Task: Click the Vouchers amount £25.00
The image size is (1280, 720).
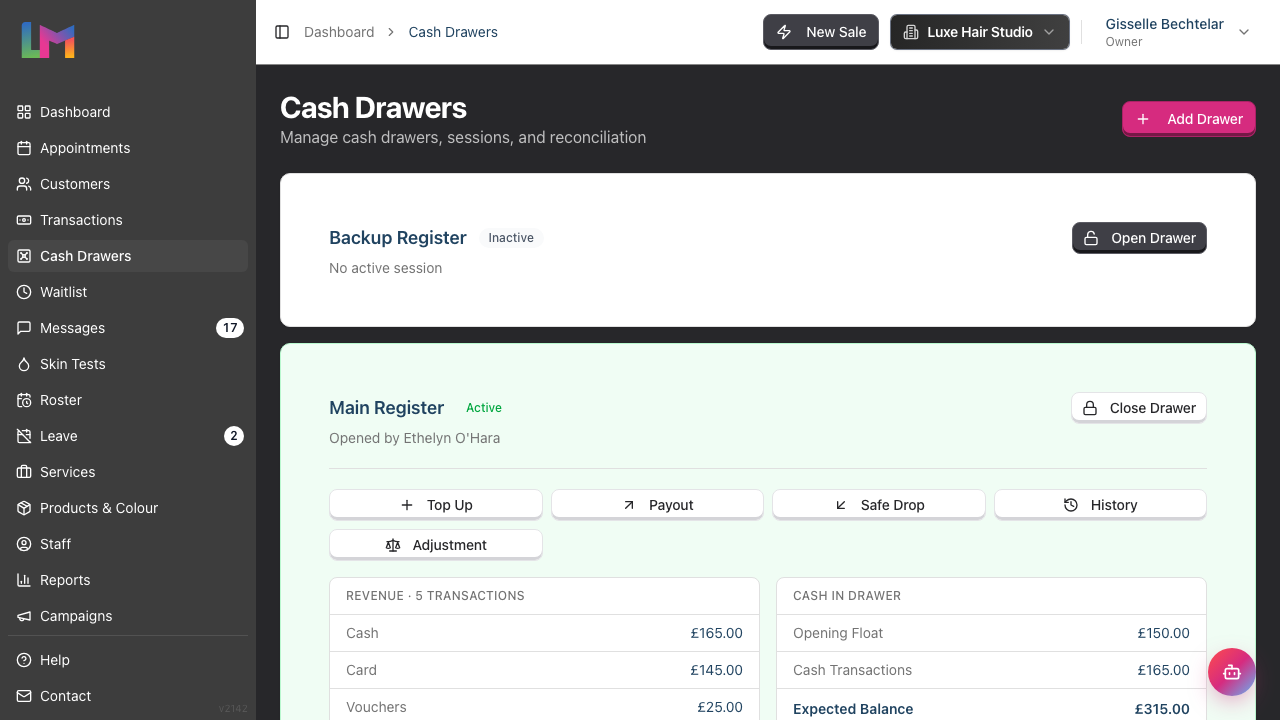Action: pos(720,707)
